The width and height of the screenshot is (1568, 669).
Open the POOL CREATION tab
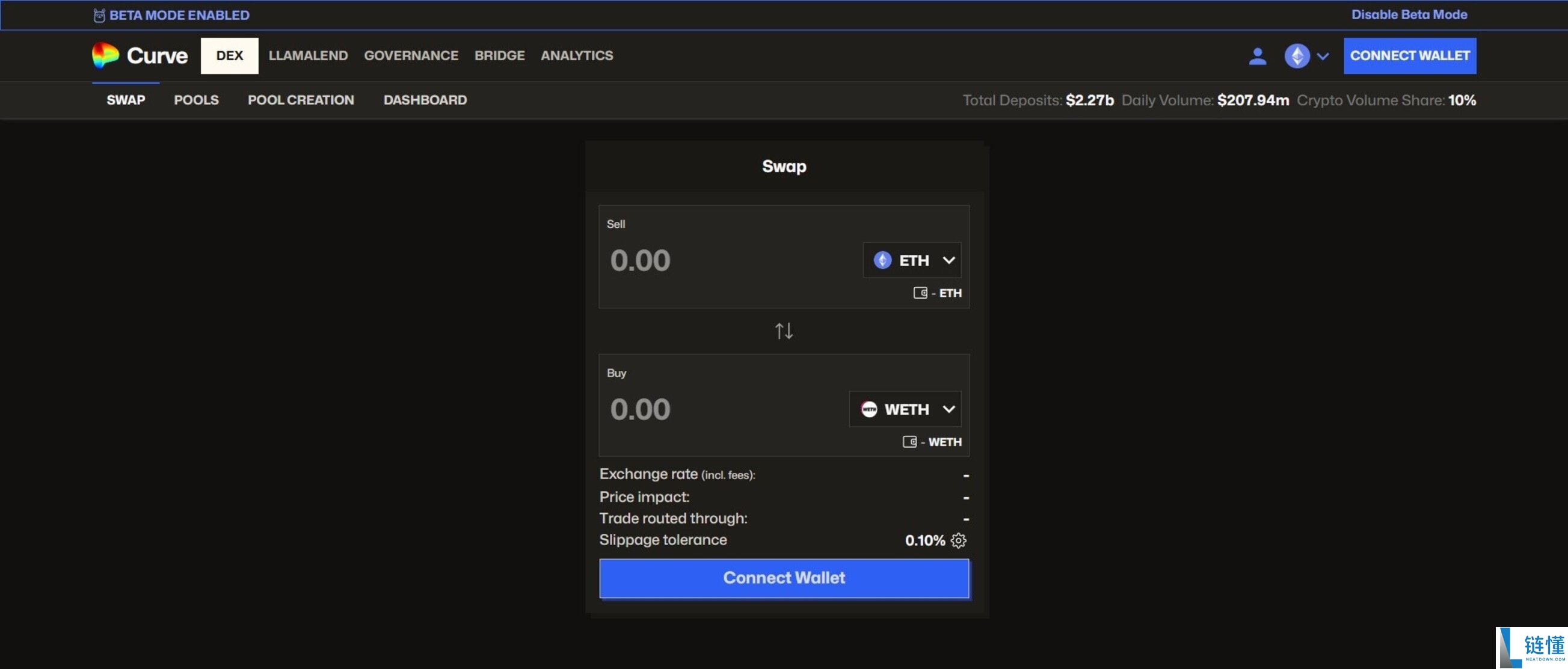(301, 100)
